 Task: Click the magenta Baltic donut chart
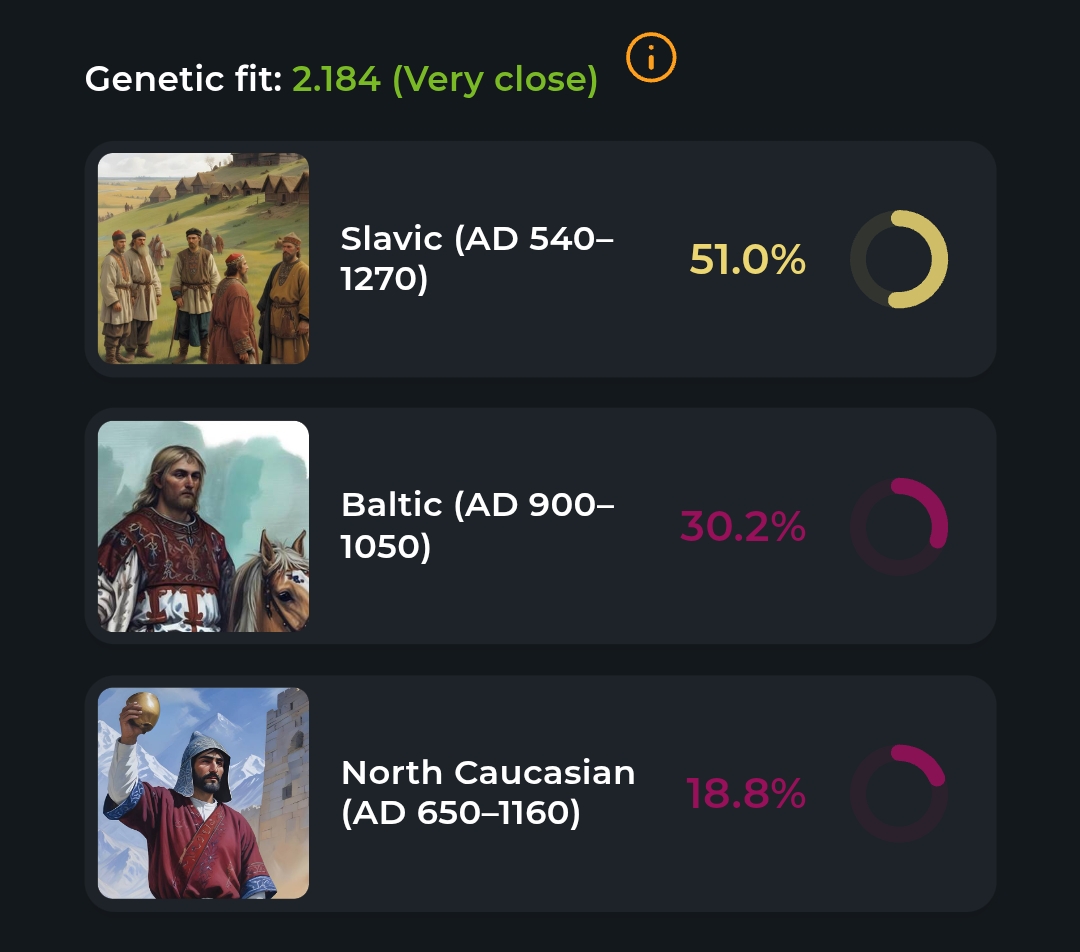898,526
